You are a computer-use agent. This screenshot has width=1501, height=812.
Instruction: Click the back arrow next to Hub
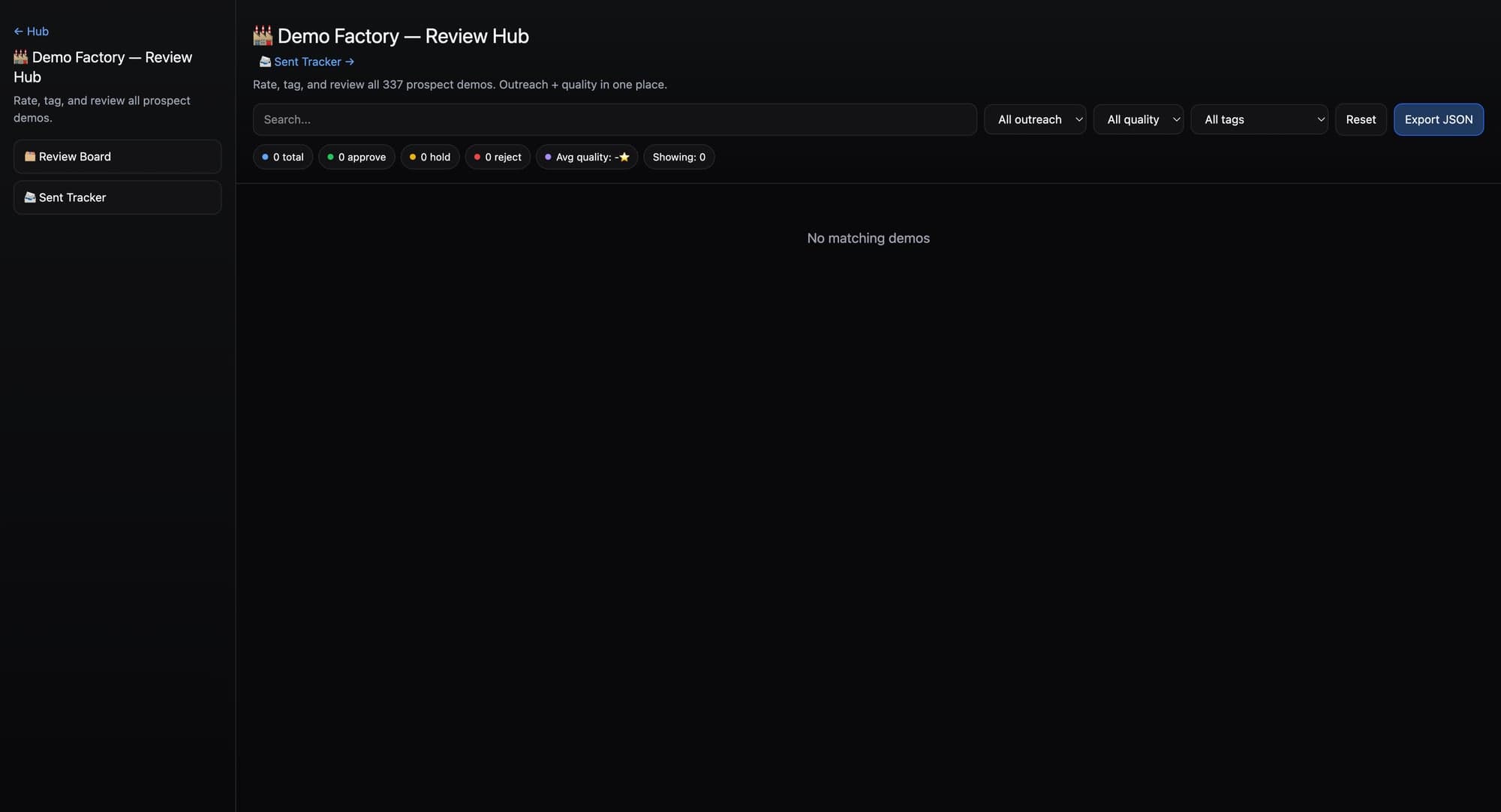17,32
